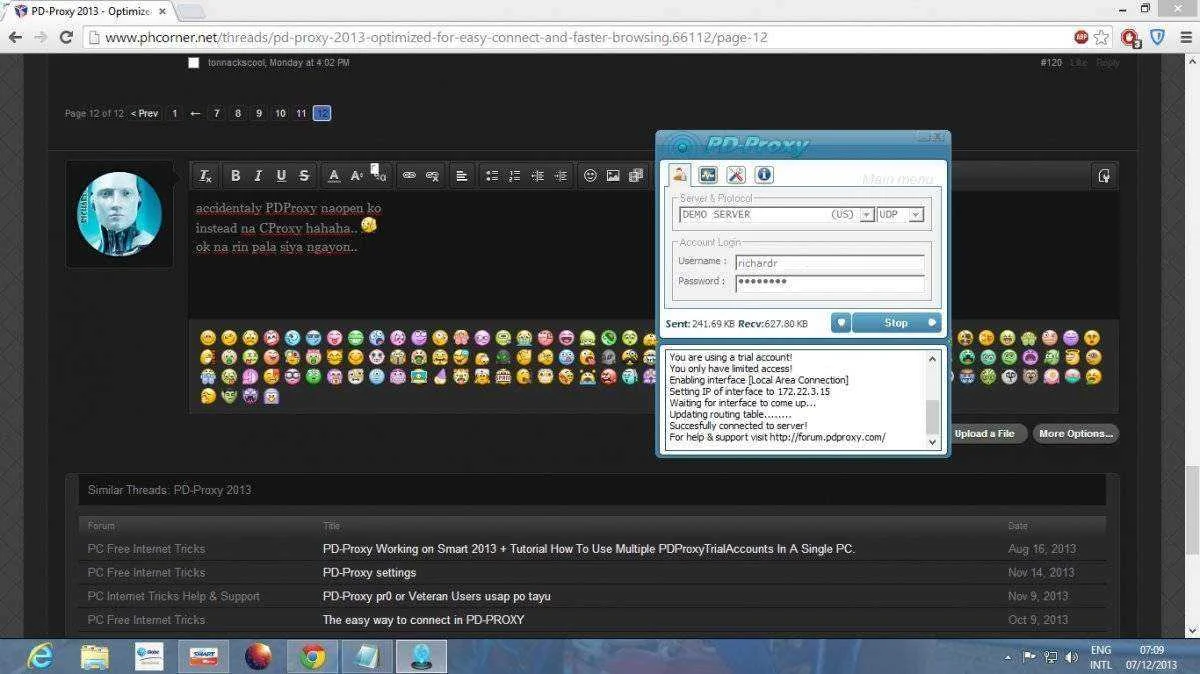The height and width of the screenshot is (674, 1200).
Task: Open thread 'PD-Proxy settings'
Action: tap(369, 573)
